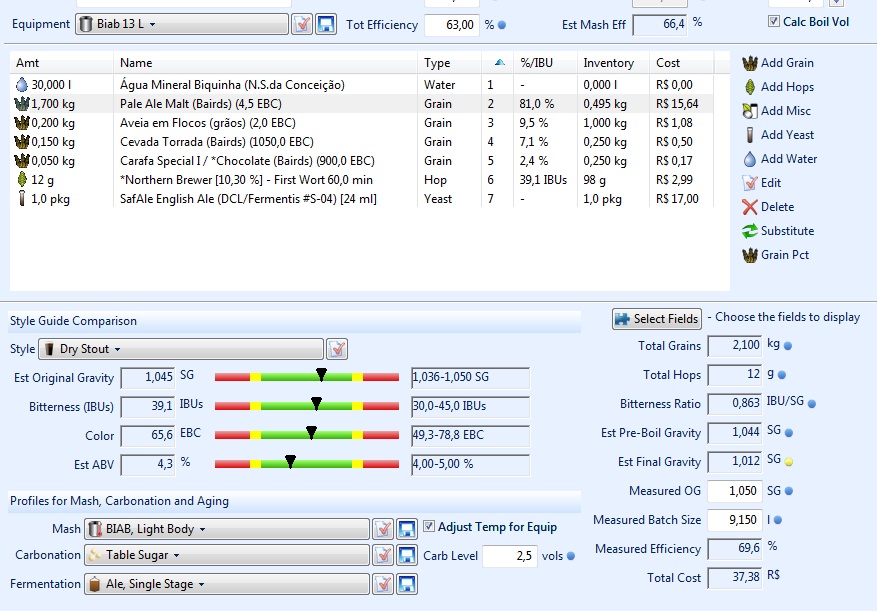
Task: Click the grain icon on the 0,050 kg row
Action: pos(21,161)
